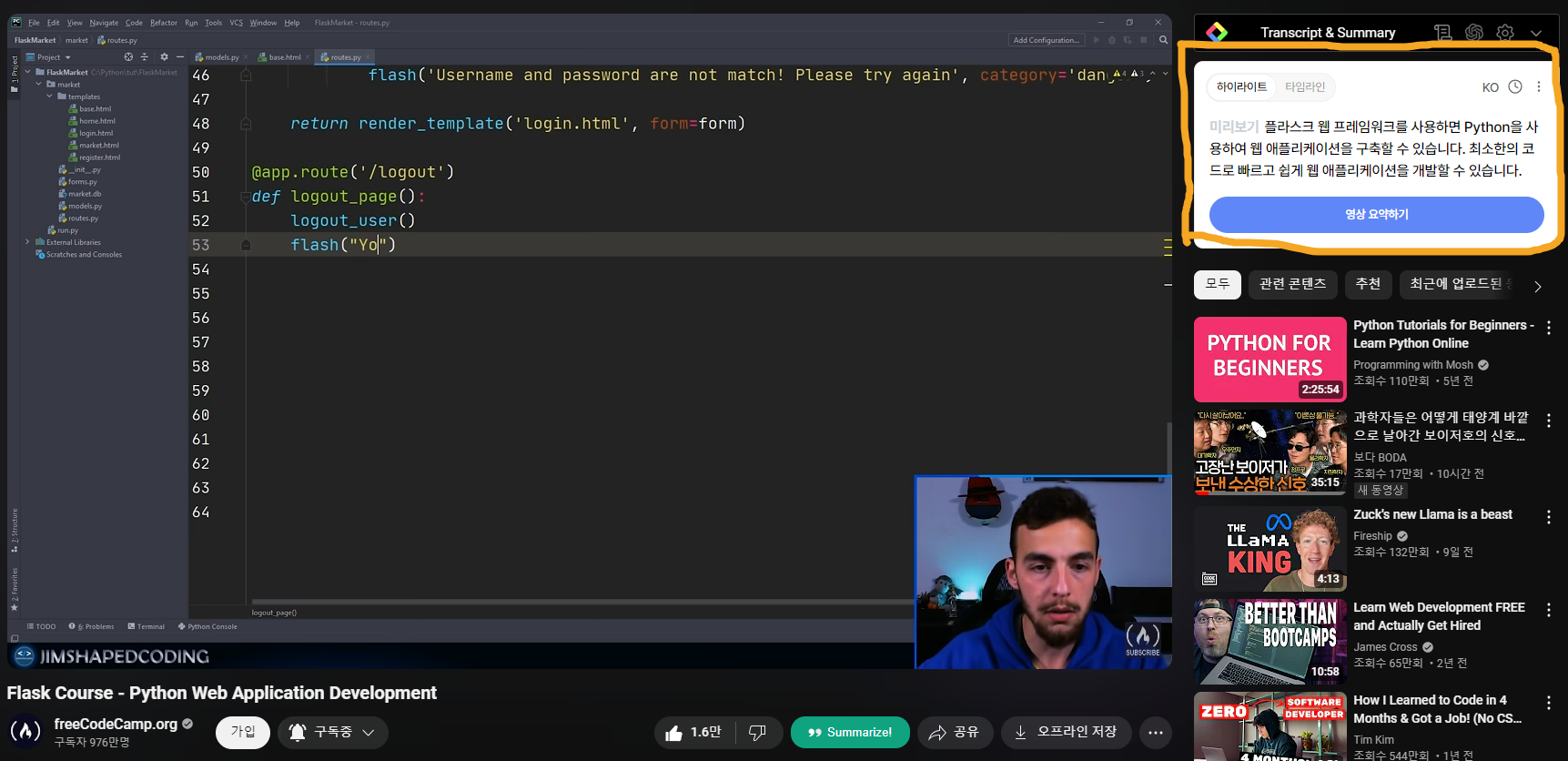Image resolution: width=1568 pixels, height=761 pixels.
Task: Dislike the video with thumbs-down
Action: (757, 732)
